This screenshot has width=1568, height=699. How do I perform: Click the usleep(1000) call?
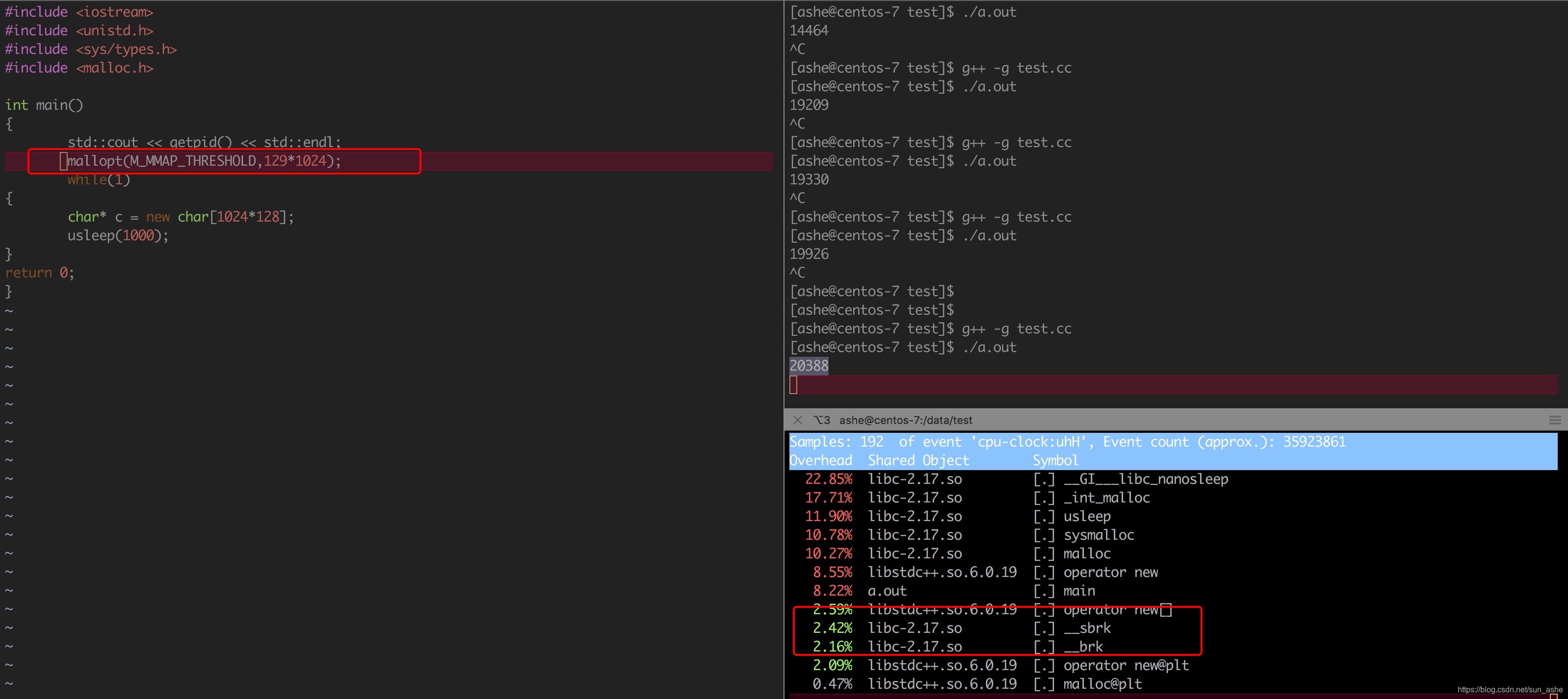point(118,235)
